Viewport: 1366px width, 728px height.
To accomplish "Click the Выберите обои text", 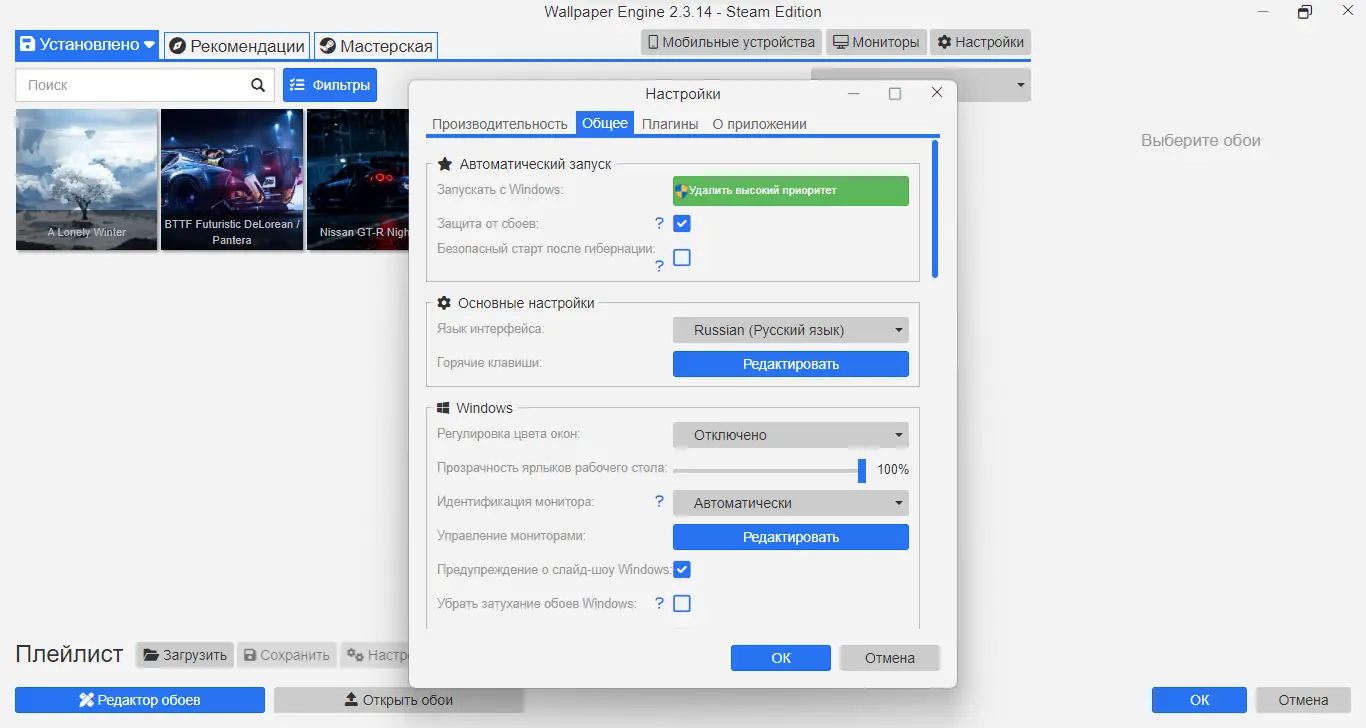I will (1201, 141).
